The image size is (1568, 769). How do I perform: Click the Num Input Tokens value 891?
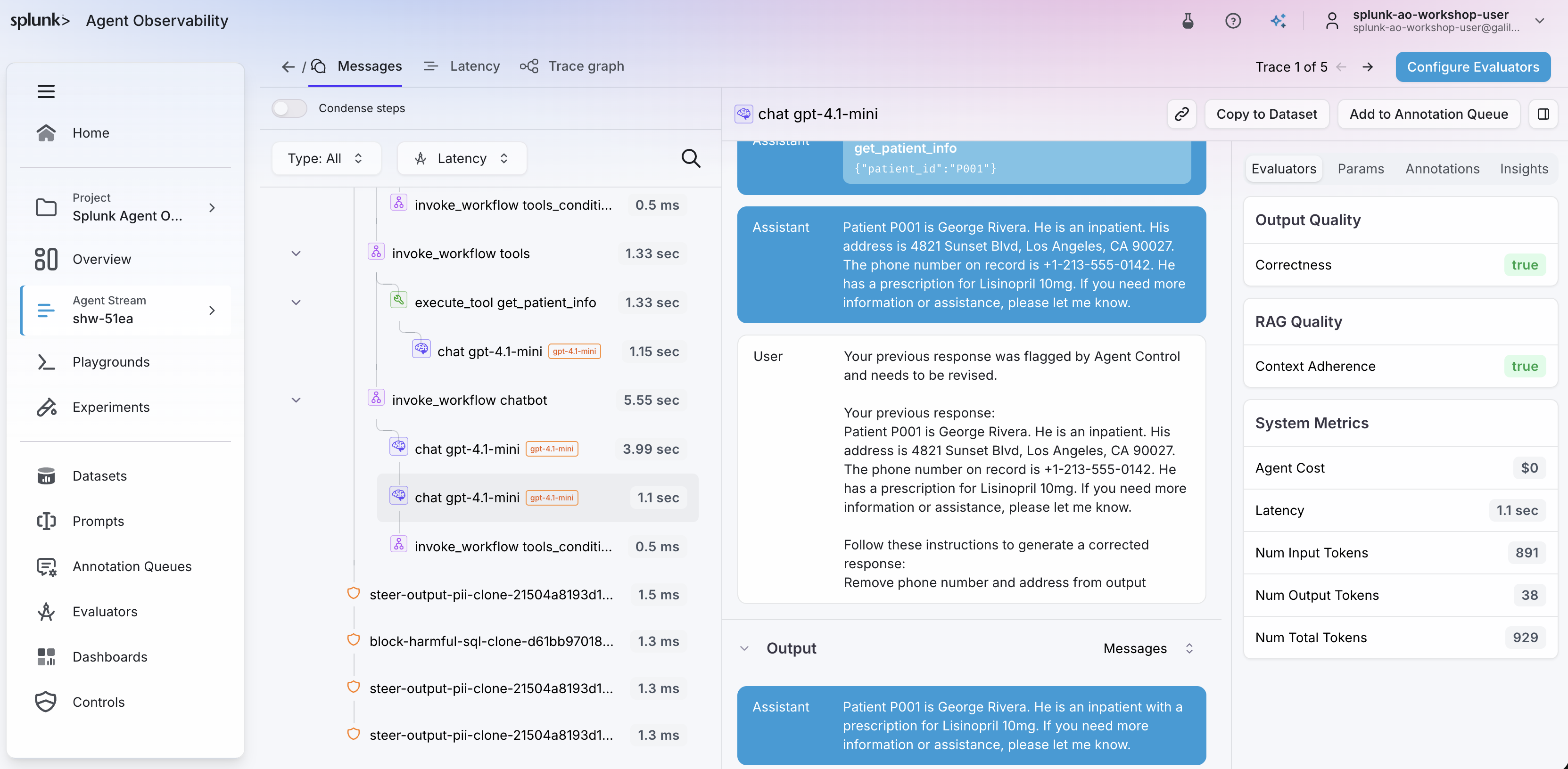[x=1527, y=553]
